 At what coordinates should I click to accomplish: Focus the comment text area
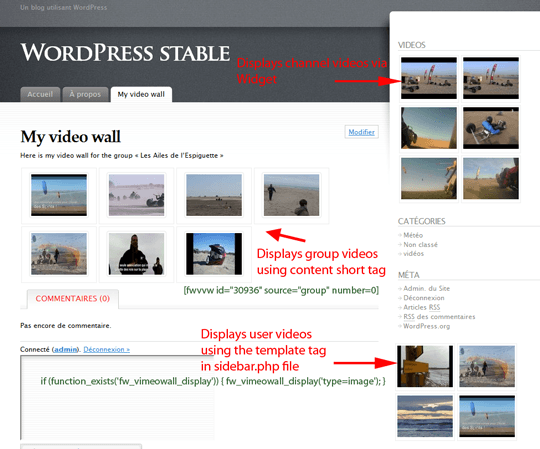pos(117,398)
